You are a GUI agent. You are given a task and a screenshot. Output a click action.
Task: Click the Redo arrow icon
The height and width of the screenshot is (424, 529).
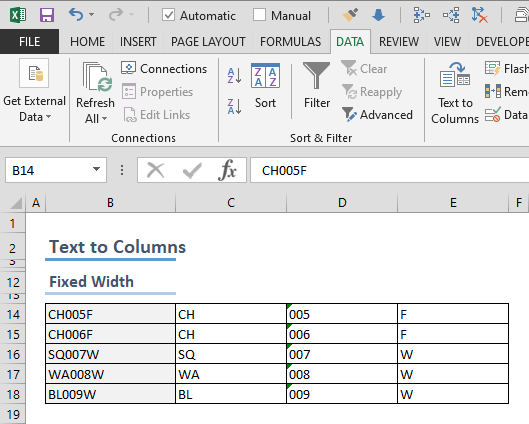(116, 15)
